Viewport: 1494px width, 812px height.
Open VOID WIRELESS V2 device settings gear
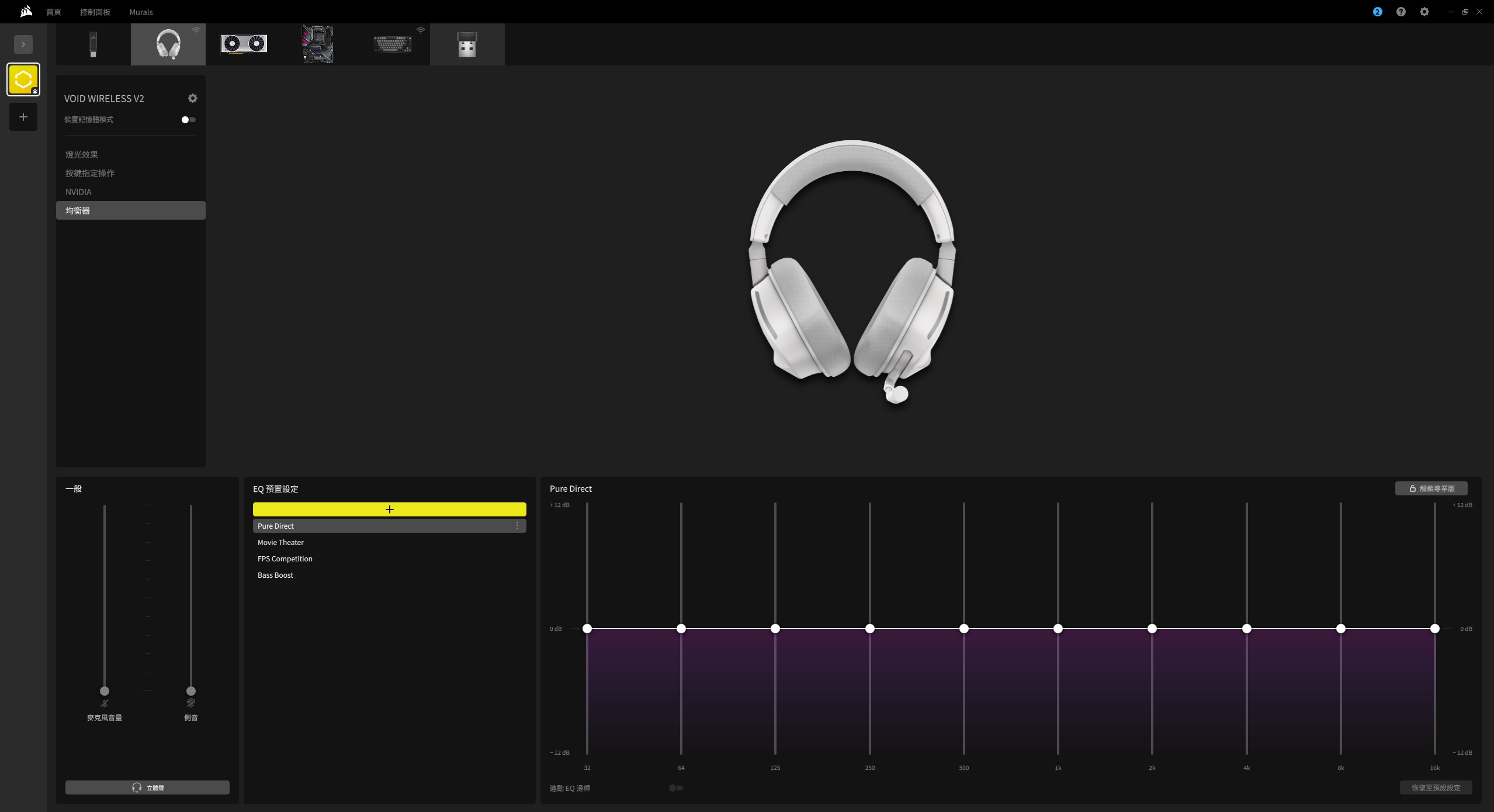[x=193, y=98]
